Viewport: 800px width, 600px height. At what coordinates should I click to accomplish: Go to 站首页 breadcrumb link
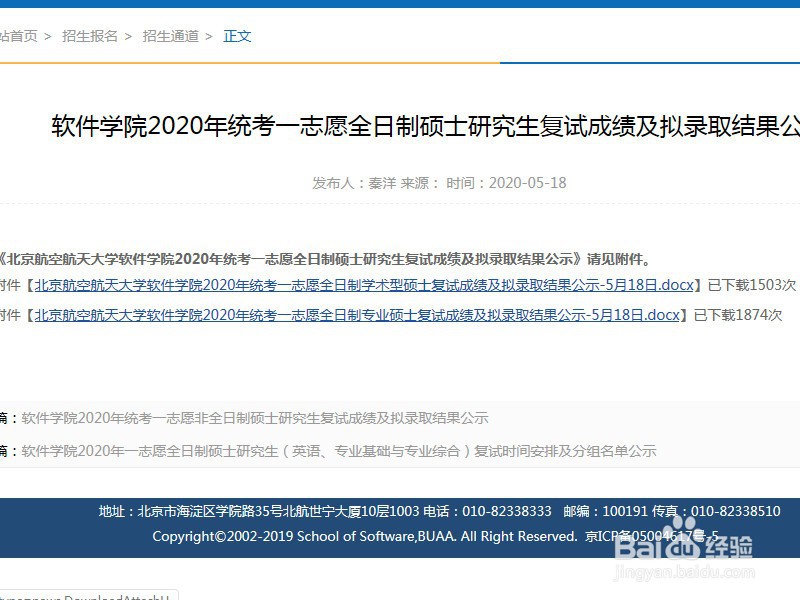pyautogui.click(x=19, y=36)
